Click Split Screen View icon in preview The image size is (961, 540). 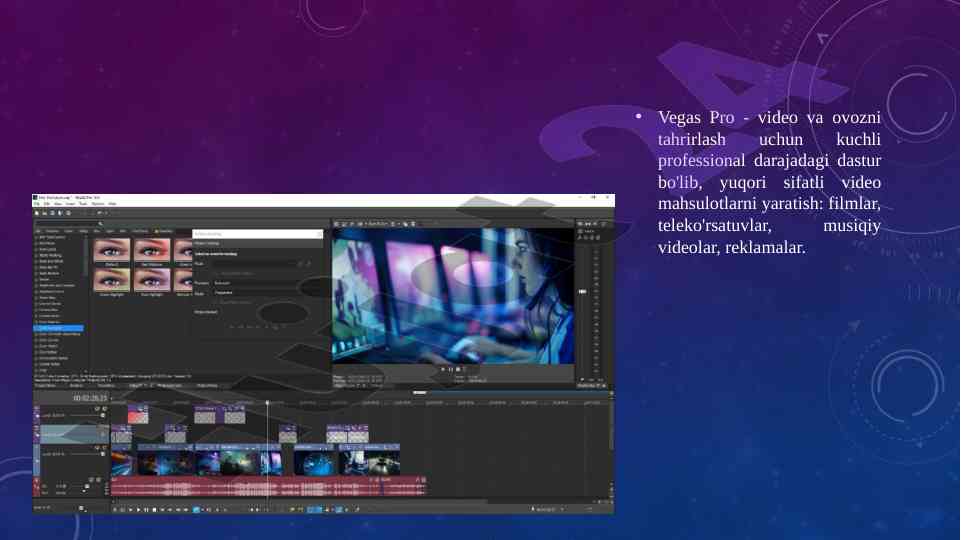(360, 224)
